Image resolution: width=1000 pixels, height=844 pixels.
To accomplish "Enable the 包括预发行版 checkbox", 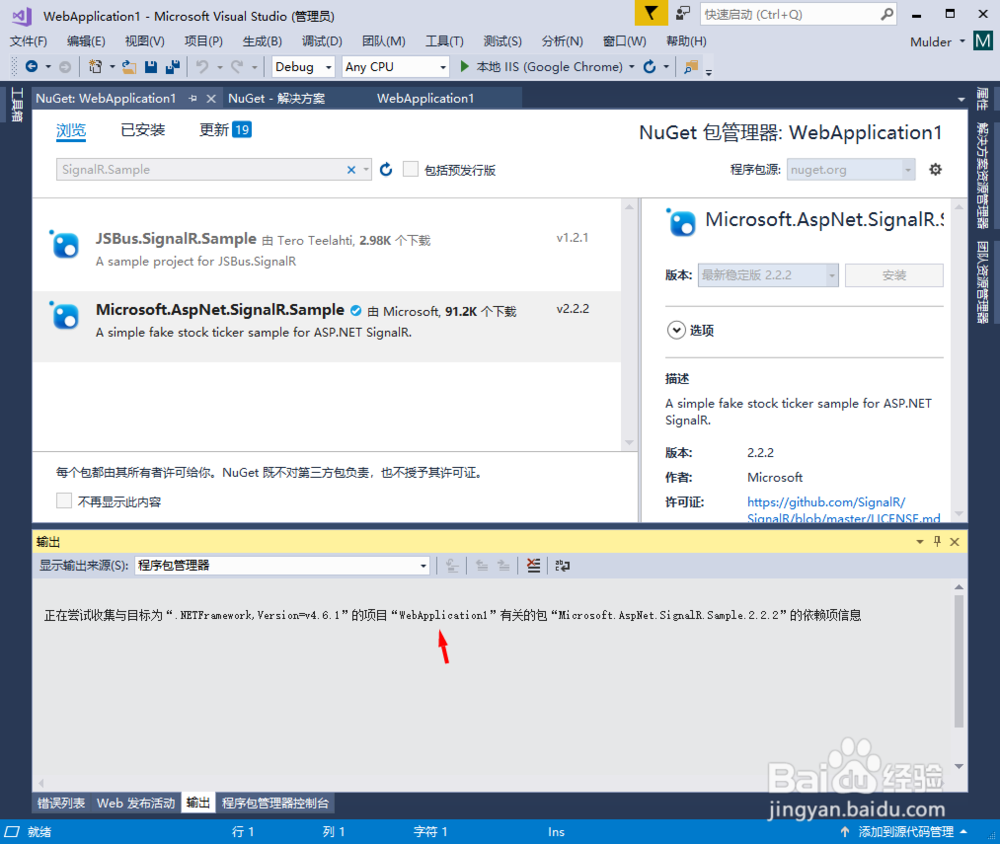I will tap(412, 169).
